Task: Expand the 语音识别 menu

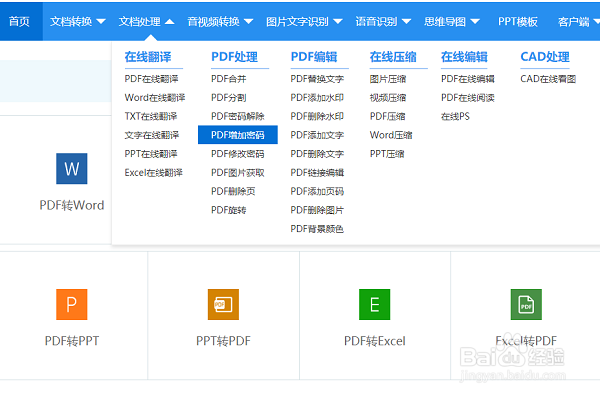Action: pos(383,21)
